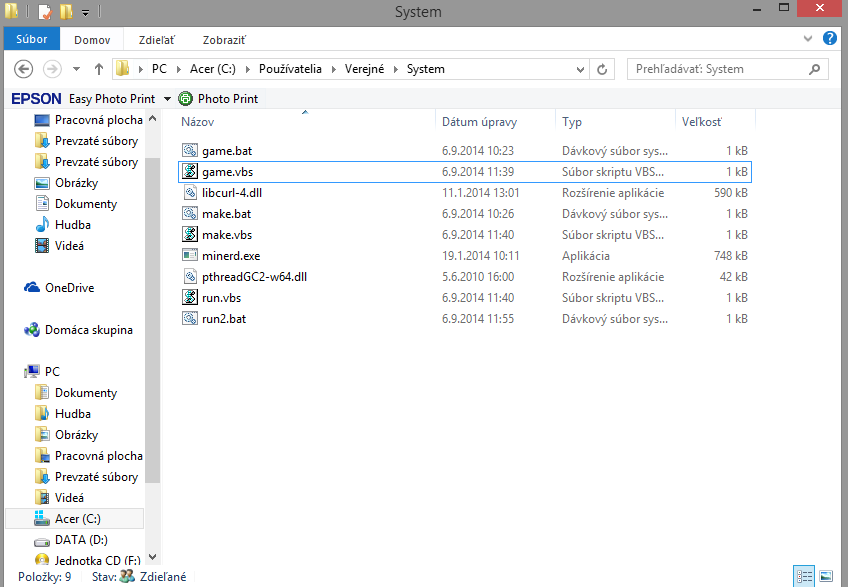Open the Domov ribbon tab

pos(92,40)
